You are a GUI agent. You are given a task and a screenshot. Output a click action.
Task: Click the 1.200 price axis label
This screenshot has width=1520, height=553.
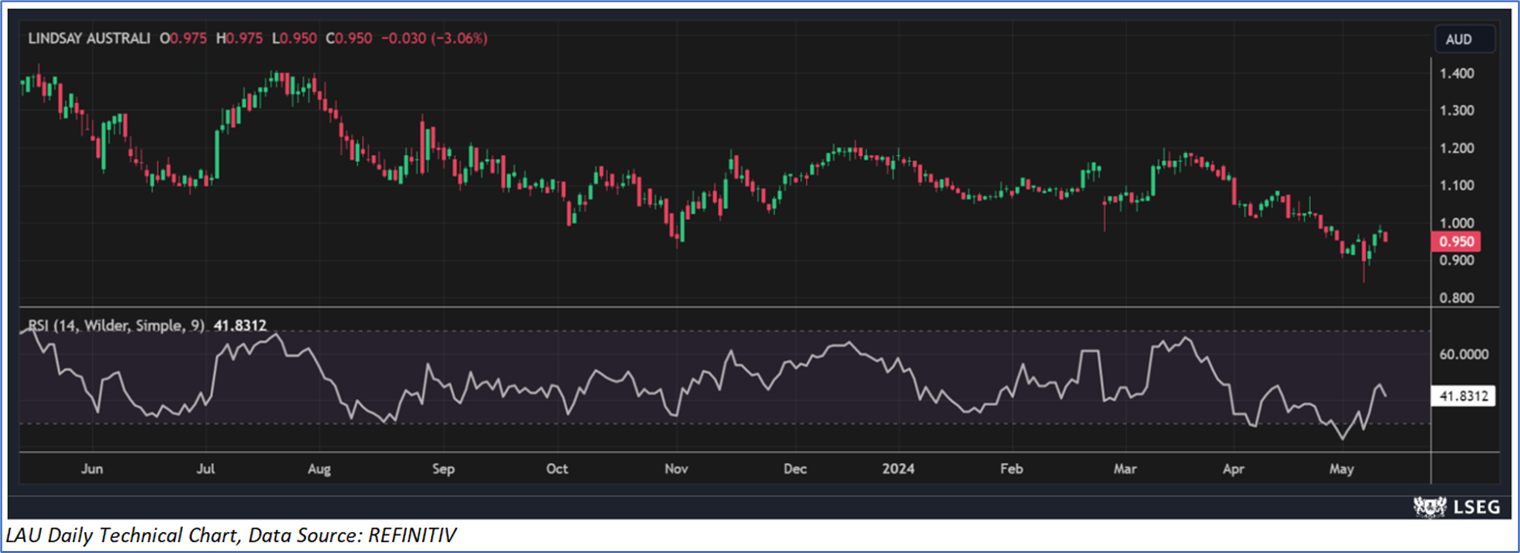tap(1459, 148)
